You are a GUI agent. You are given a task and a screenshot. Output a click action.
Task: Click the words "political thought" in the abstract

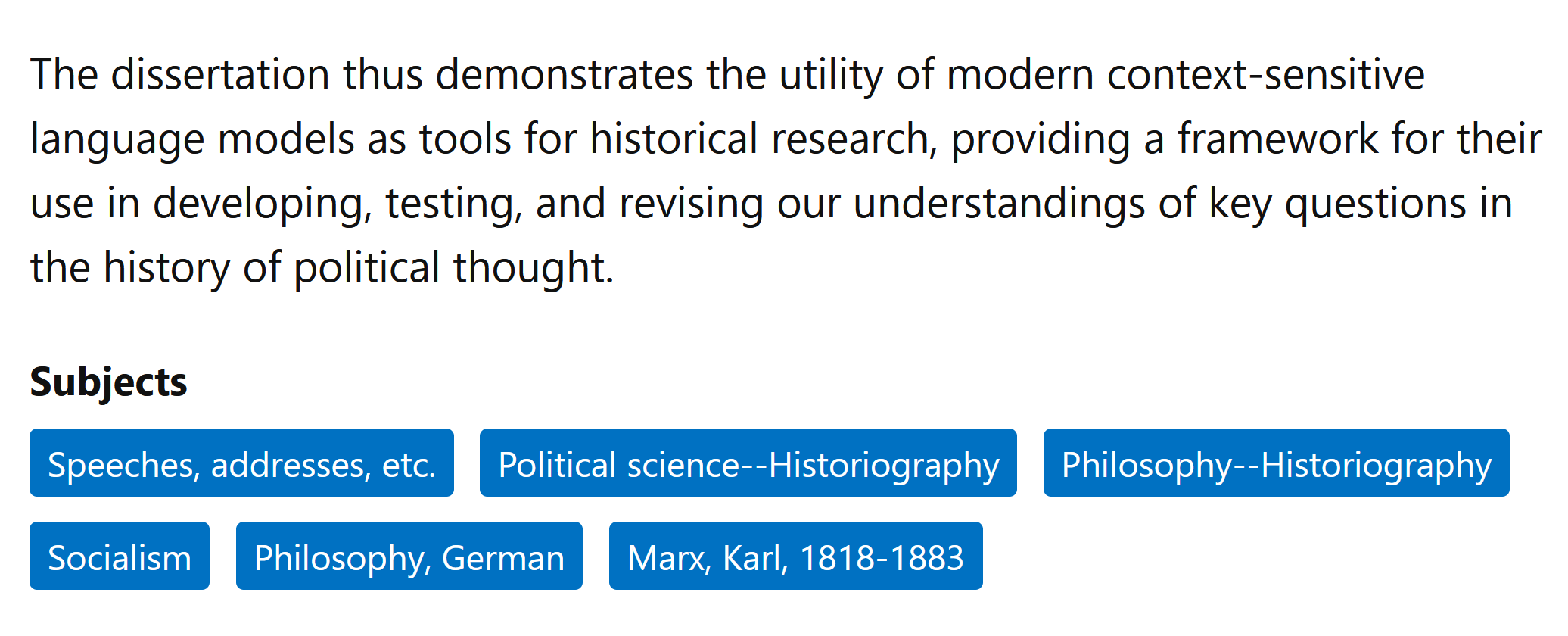pos(453,268)
